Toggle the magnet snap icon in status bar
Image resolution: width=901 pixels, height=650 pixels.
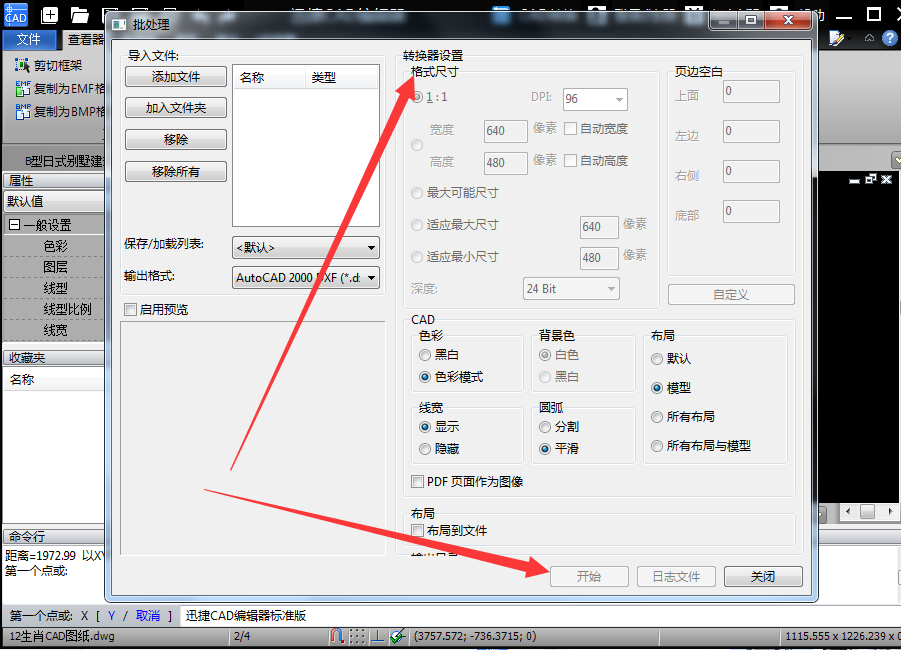[x=337, y=636]
